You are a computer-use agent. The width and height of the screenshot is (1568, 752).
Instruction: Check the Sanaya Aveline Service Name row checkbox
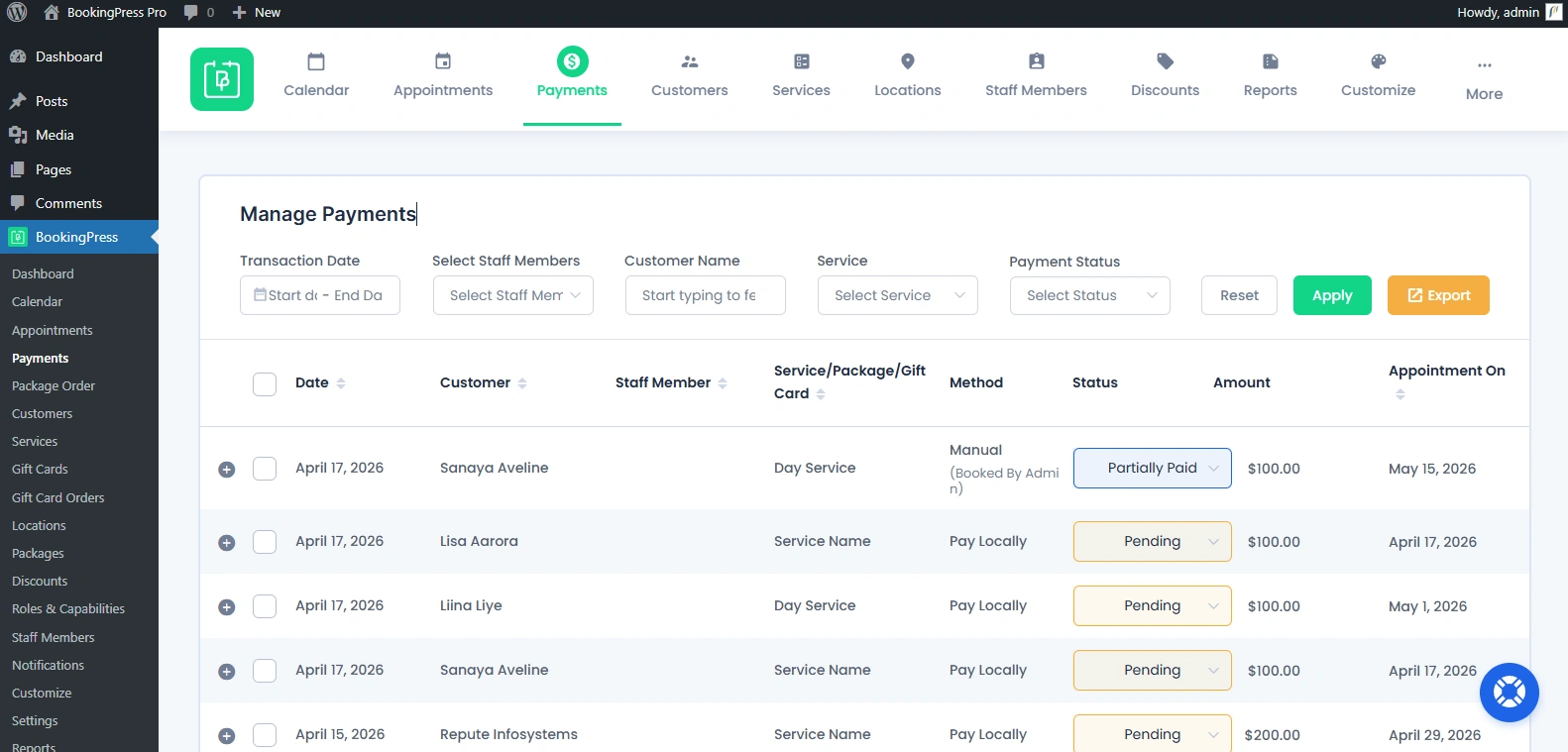pos(265,671)
